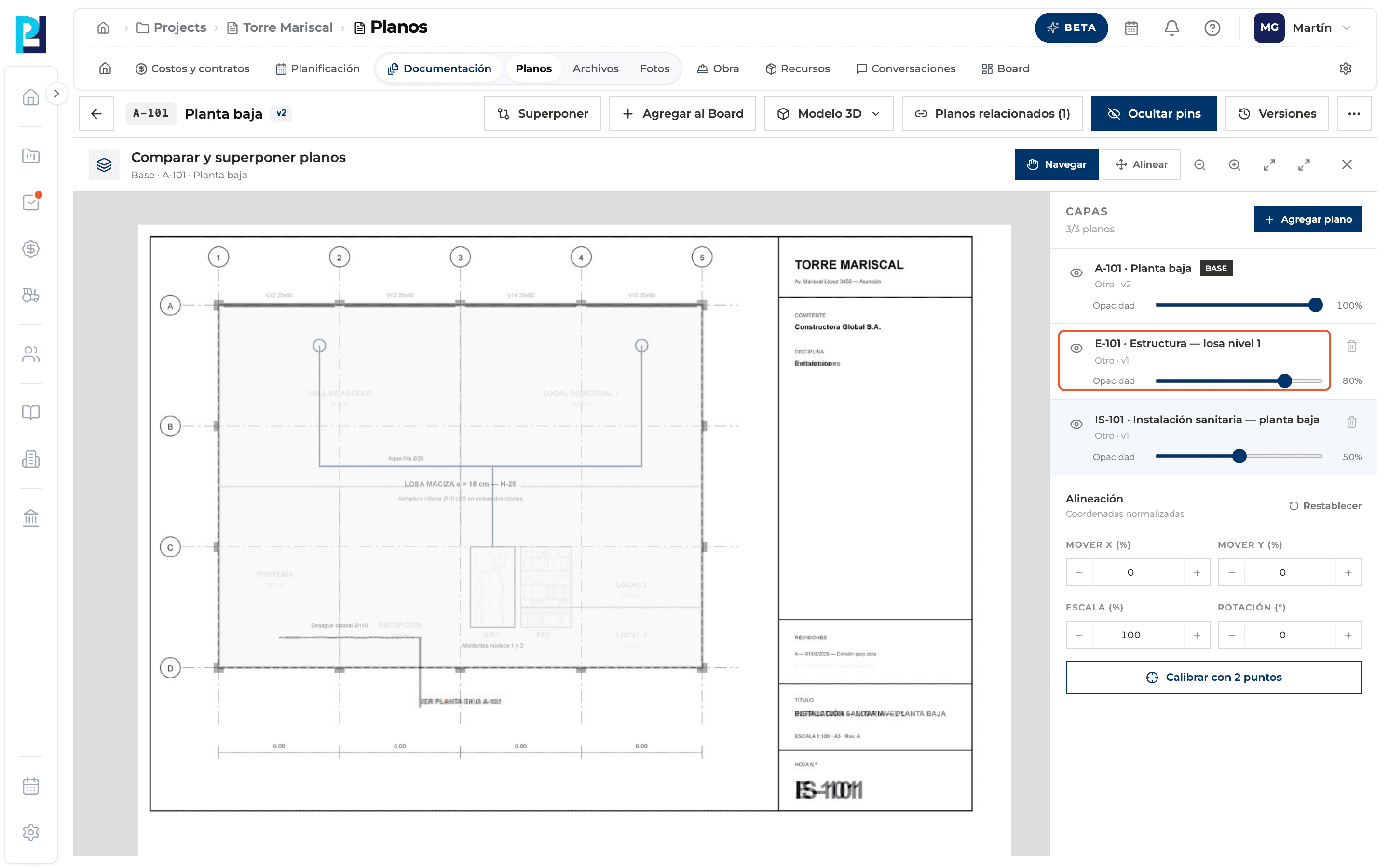Click Agregar al Board button
This screenshot has height=868, width=1389.
tap(682, 114)
